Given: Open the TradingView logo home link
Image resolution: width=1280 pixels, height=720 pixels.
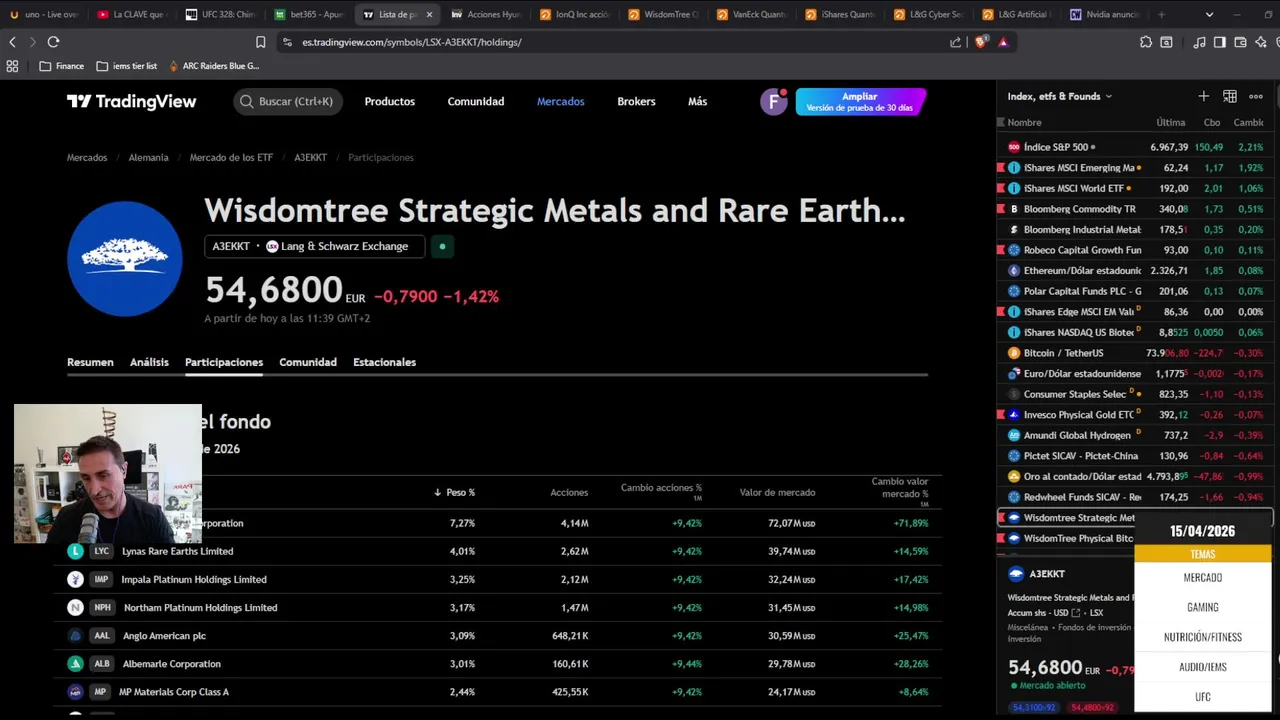Looking at the screenshot, I should click(132, 102).
